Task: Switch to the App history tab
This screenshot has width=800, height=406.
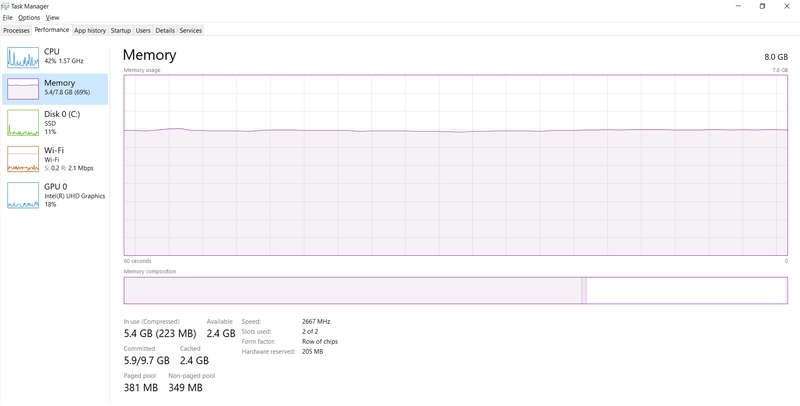Action: point(90,31)
